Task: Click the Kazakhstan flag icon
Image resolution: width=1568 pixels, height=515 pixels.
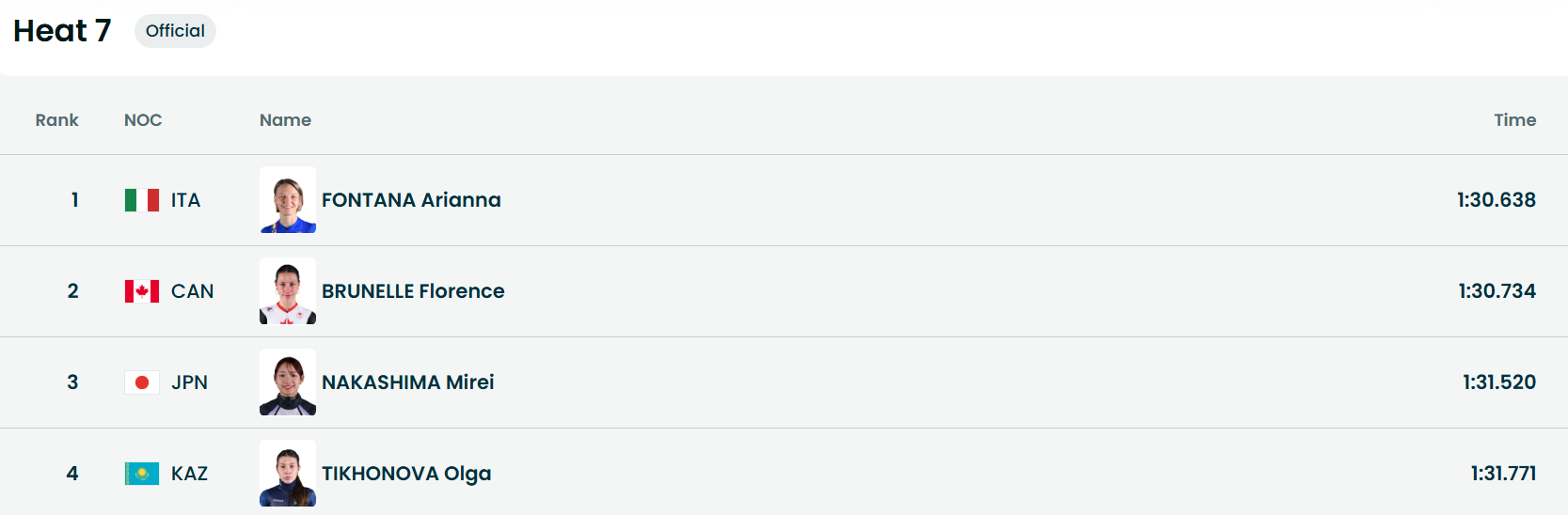Action: tap(142, 474)
